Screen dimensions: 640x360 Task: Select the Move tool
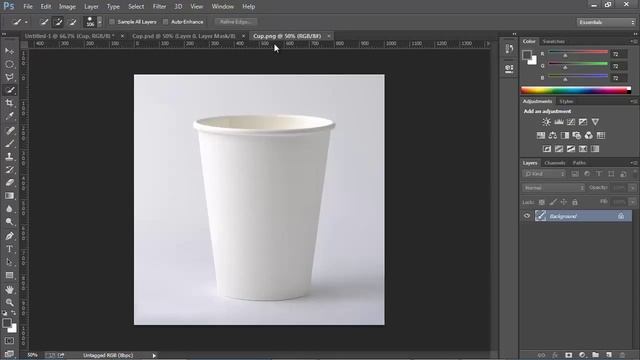pos(9,51)
